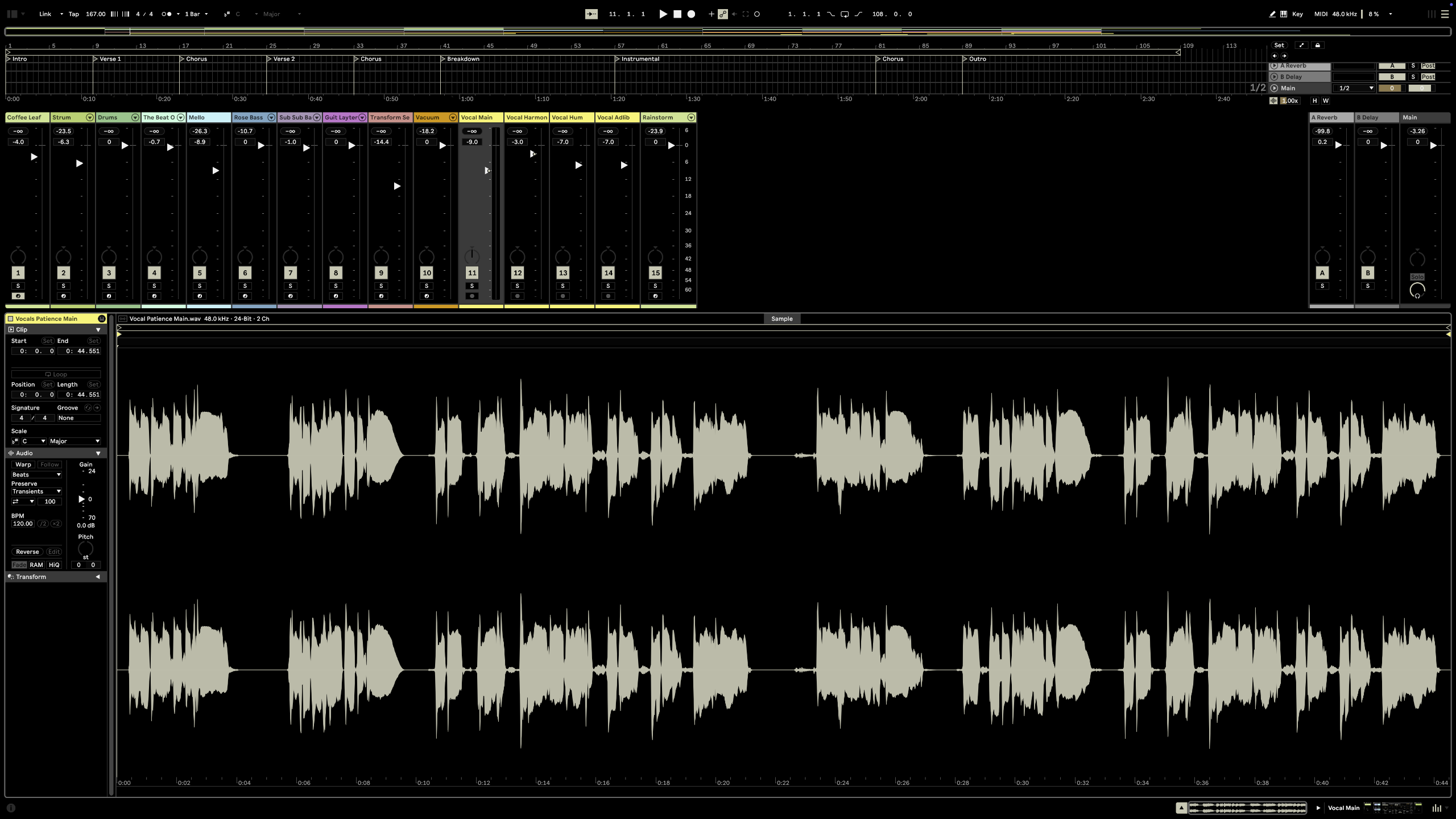The image size is (1456, 819).
Task: Jump to the next locator arrow
Action: (x=1284, y=56)
